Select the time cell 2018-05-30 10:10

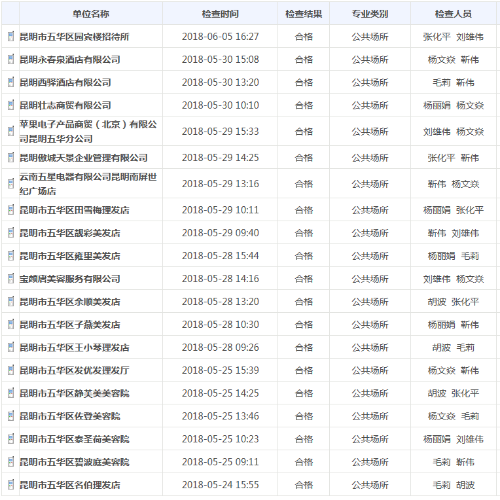click(x=220, y=105)
